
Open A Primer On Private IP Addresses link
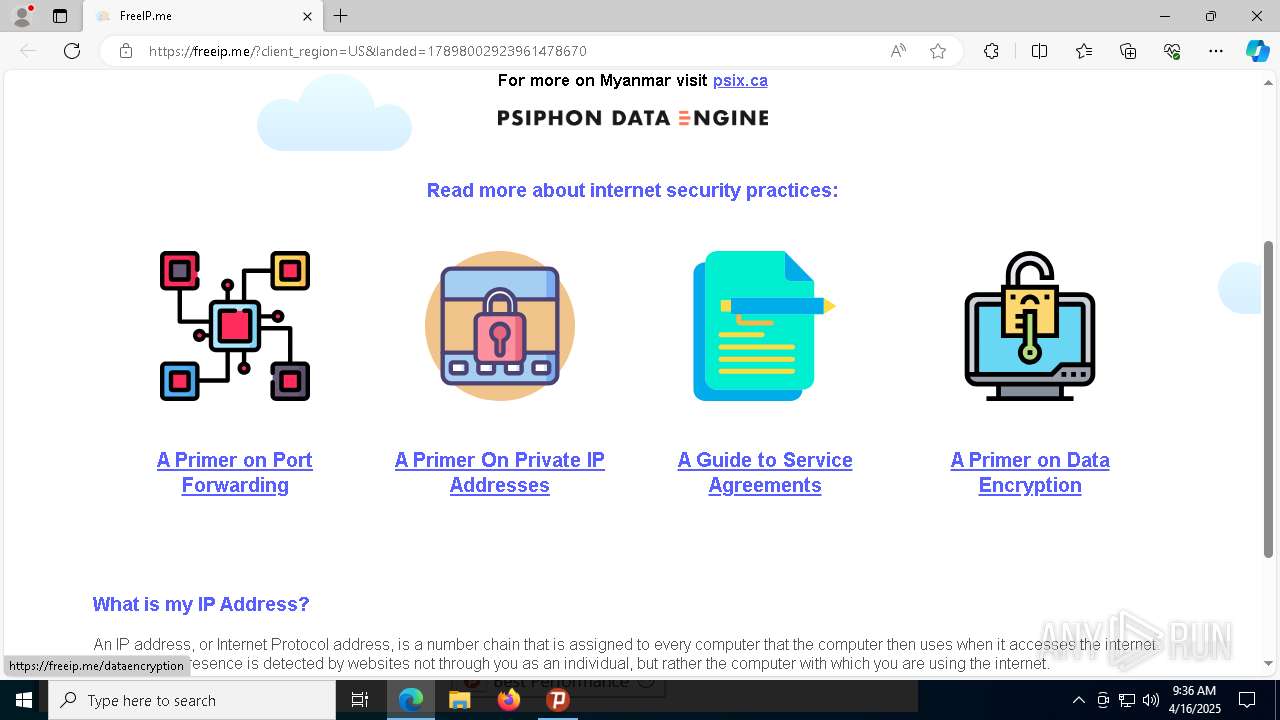[x=500, y=472]
